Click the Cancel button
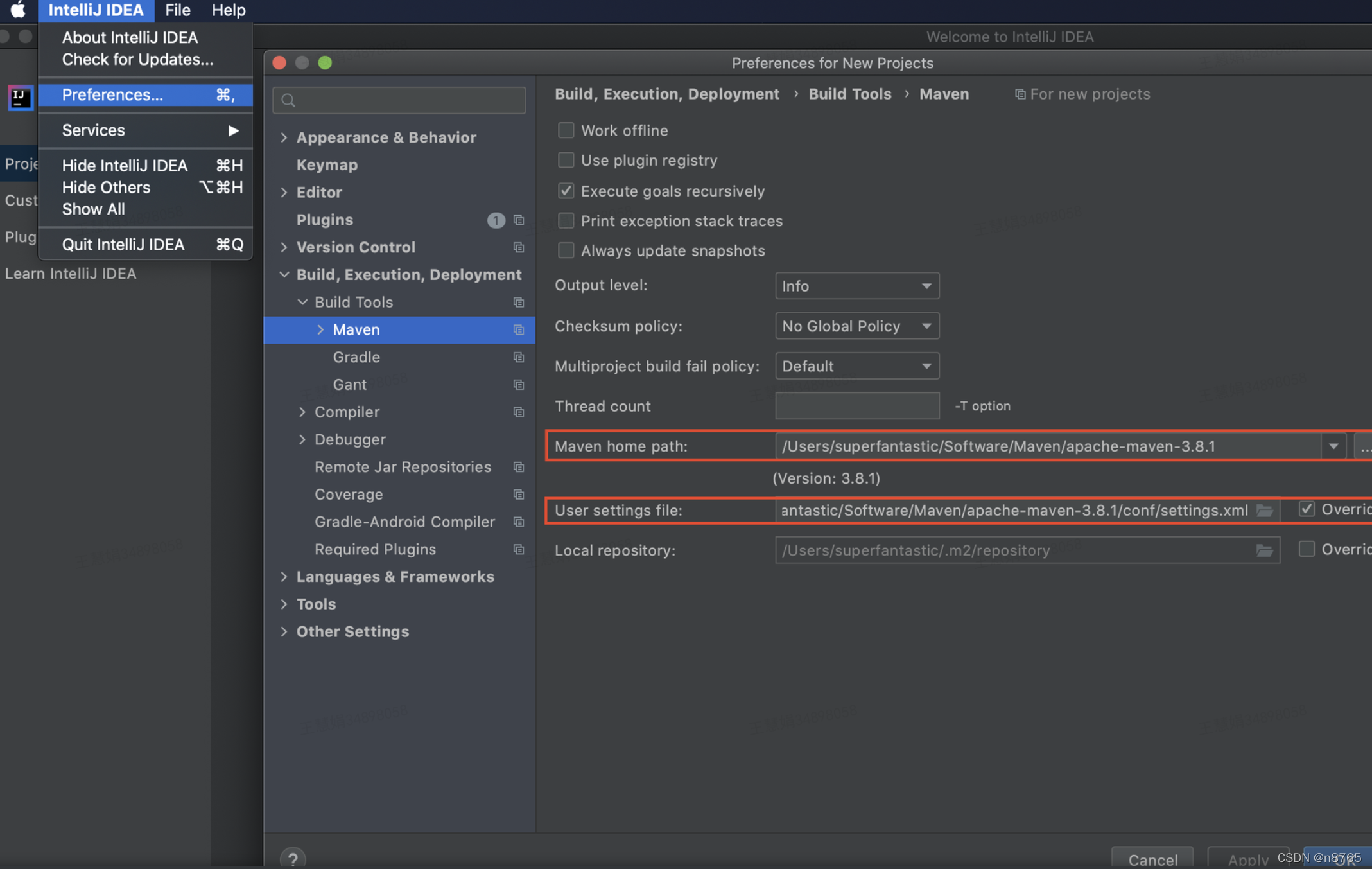 [1152, 859]
